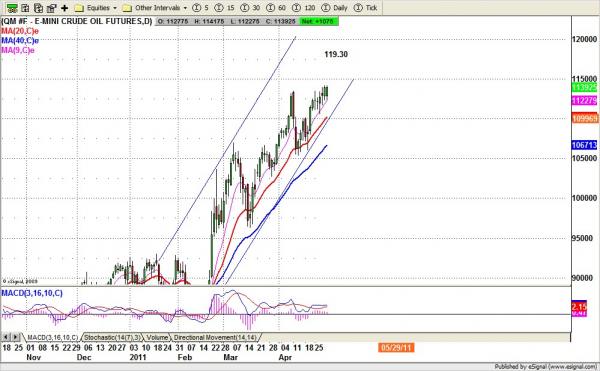Click the 119.30 price annotation
The image size is (600, 371).
point(336,54)
